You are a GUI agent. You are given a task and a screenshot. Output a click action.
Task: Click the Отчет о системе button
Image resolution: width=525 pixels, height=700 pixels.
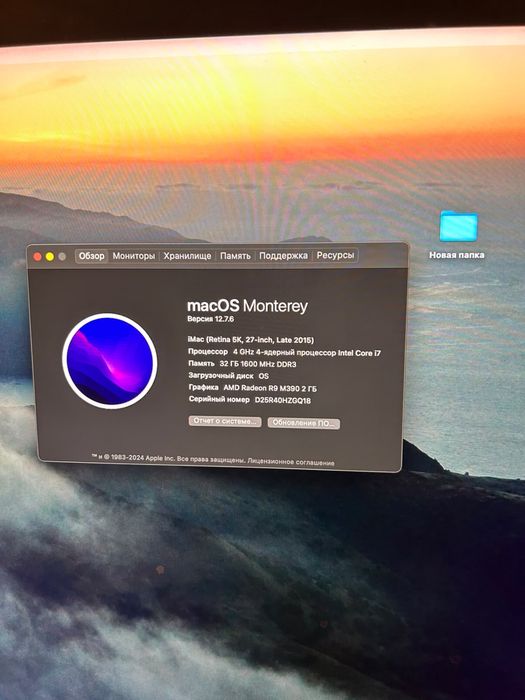click(x=225, y=421)
